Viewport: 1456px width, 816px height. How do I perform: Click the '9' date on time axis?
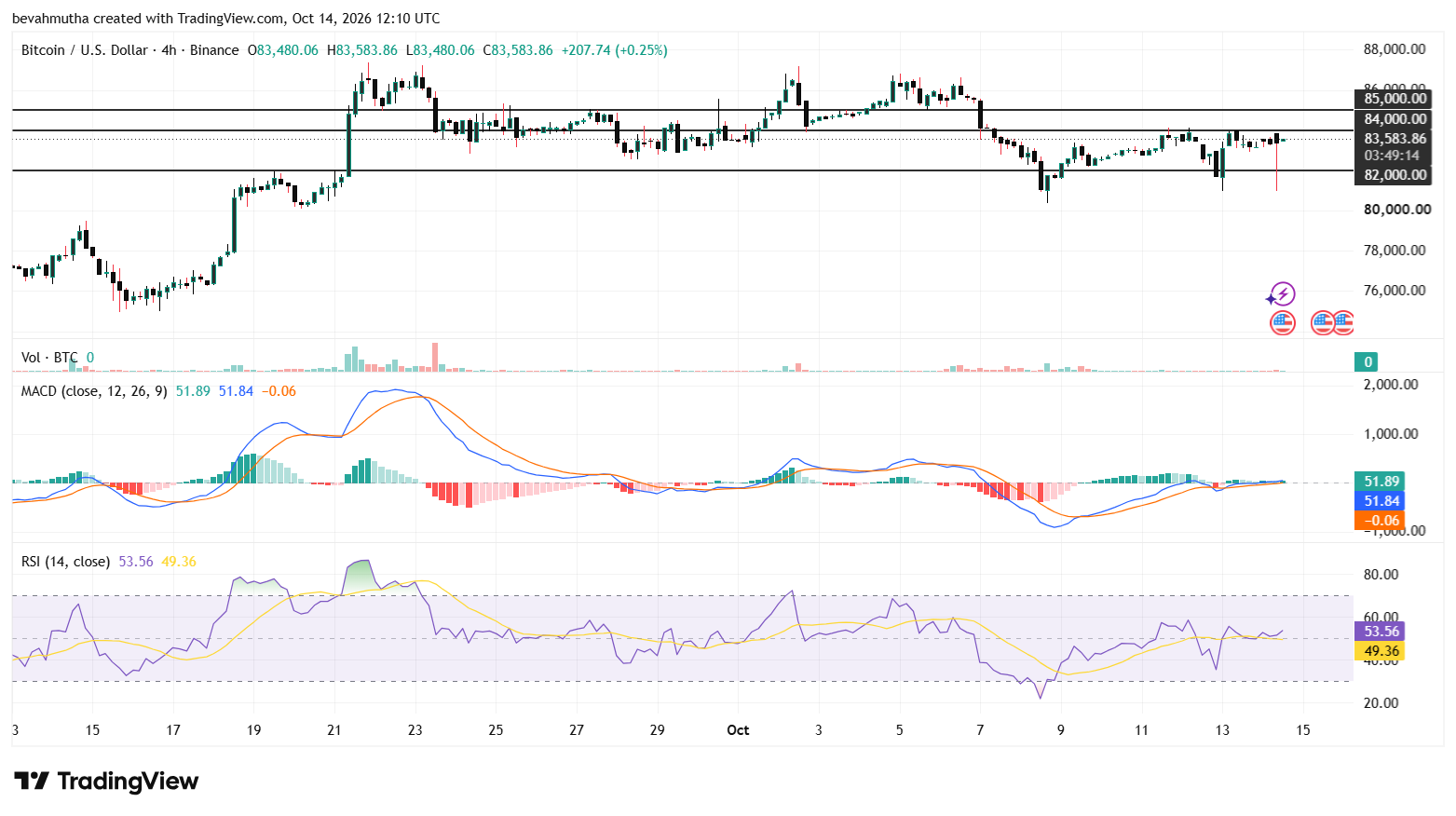[1061, 730]
